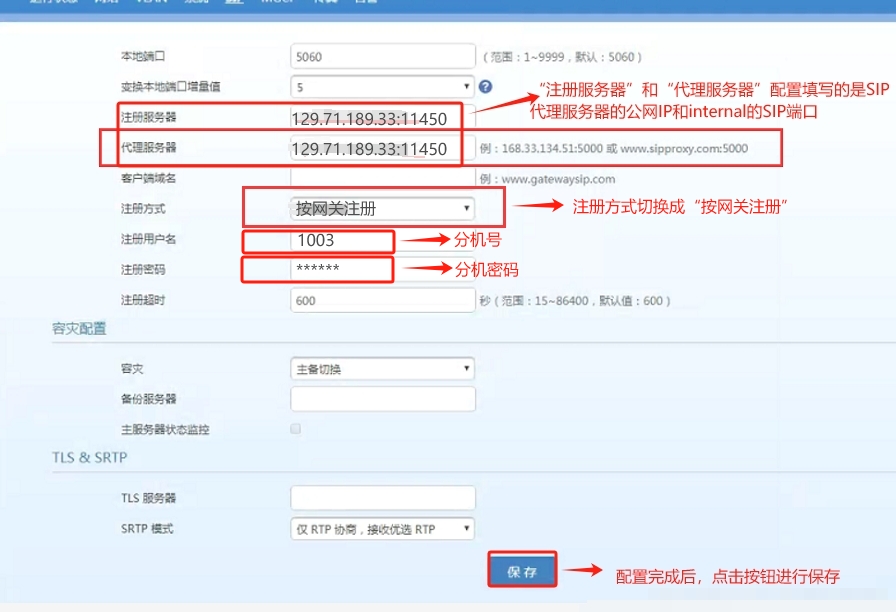Viewport: 896px width, 612px height.
Task: Click the empty 备份服务器 input box
Action: click(x=382, y=399)
